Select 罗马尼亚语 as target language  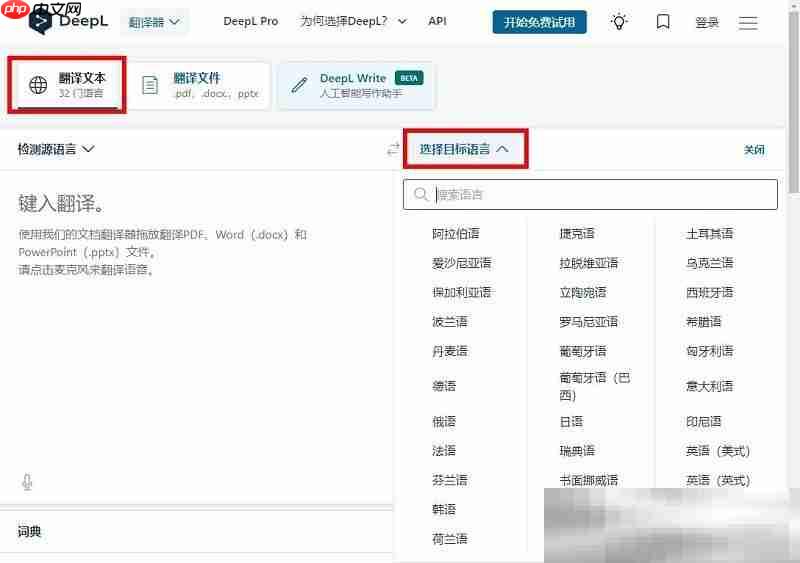pyautogui.click(x=589, y=322)
